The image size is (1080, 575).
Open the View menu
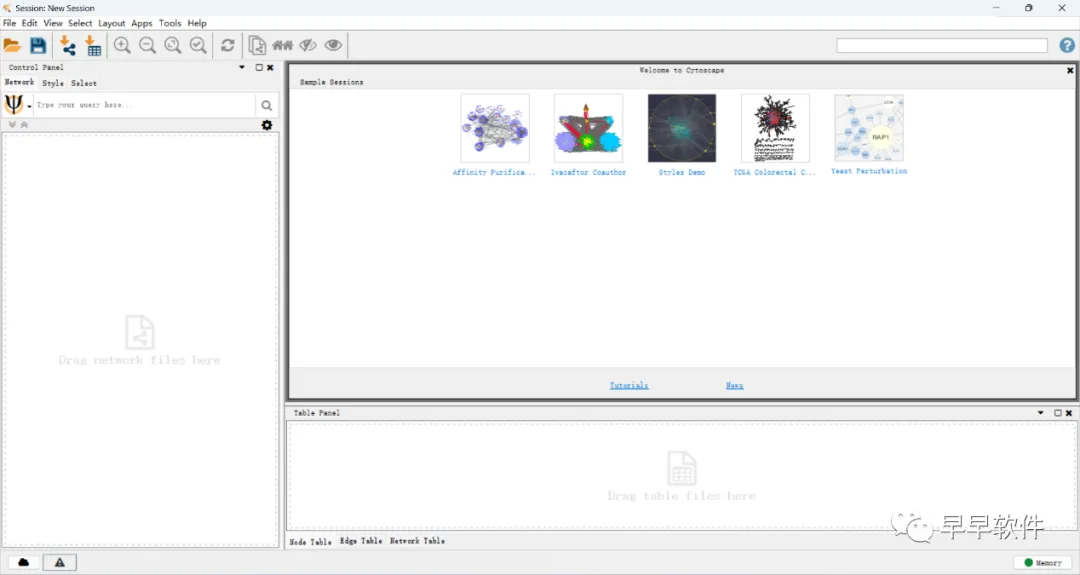click(x=53, y=23)
